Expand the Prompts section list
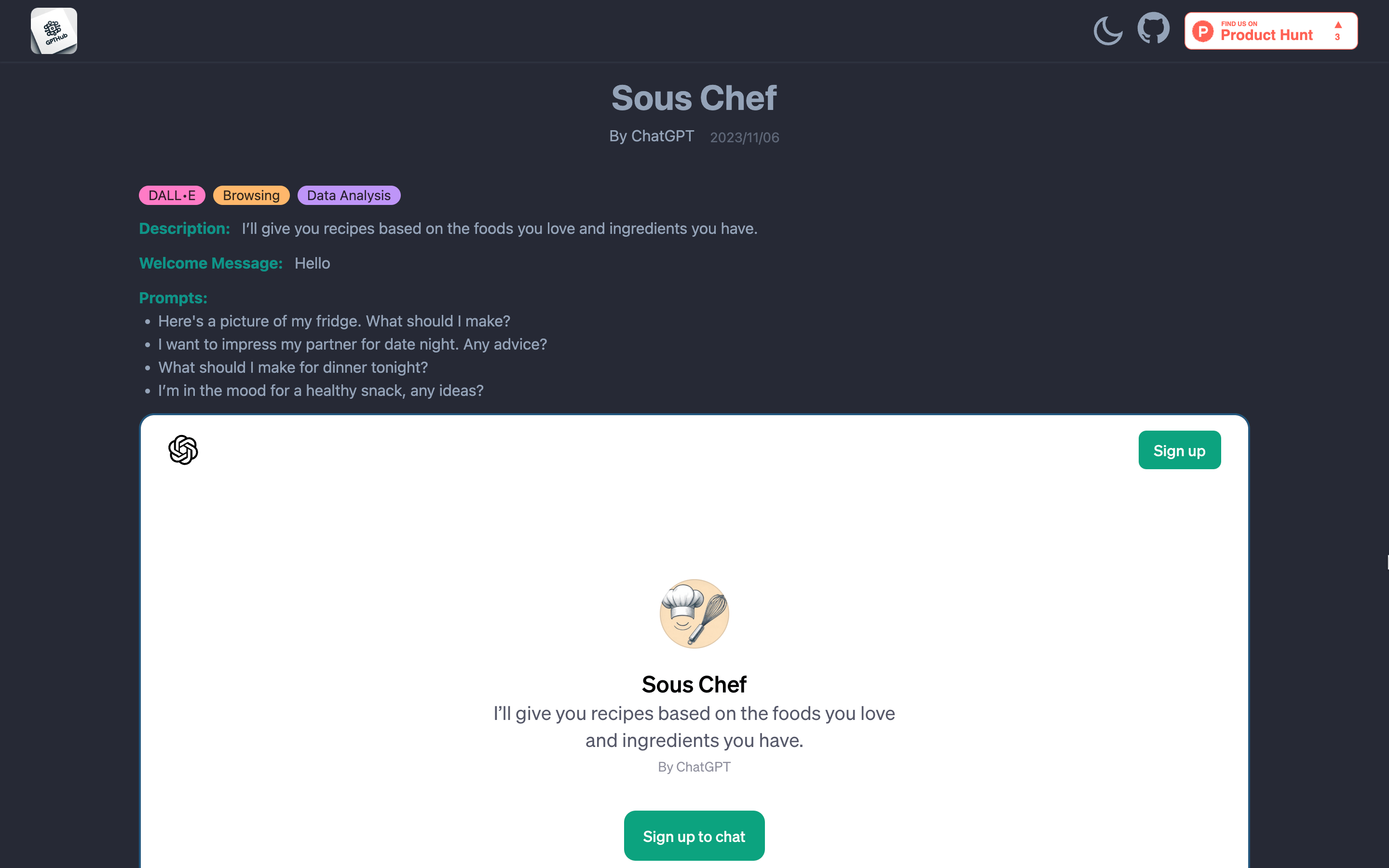The width and height of the screenshot is (1389, 868). 172,298
